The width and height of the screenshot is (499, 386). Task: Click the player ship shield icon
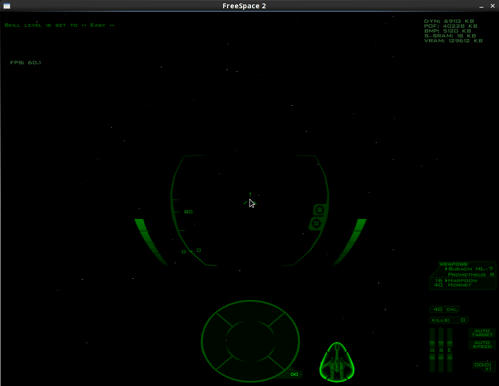pyautogui.click(x=337, y=362)
